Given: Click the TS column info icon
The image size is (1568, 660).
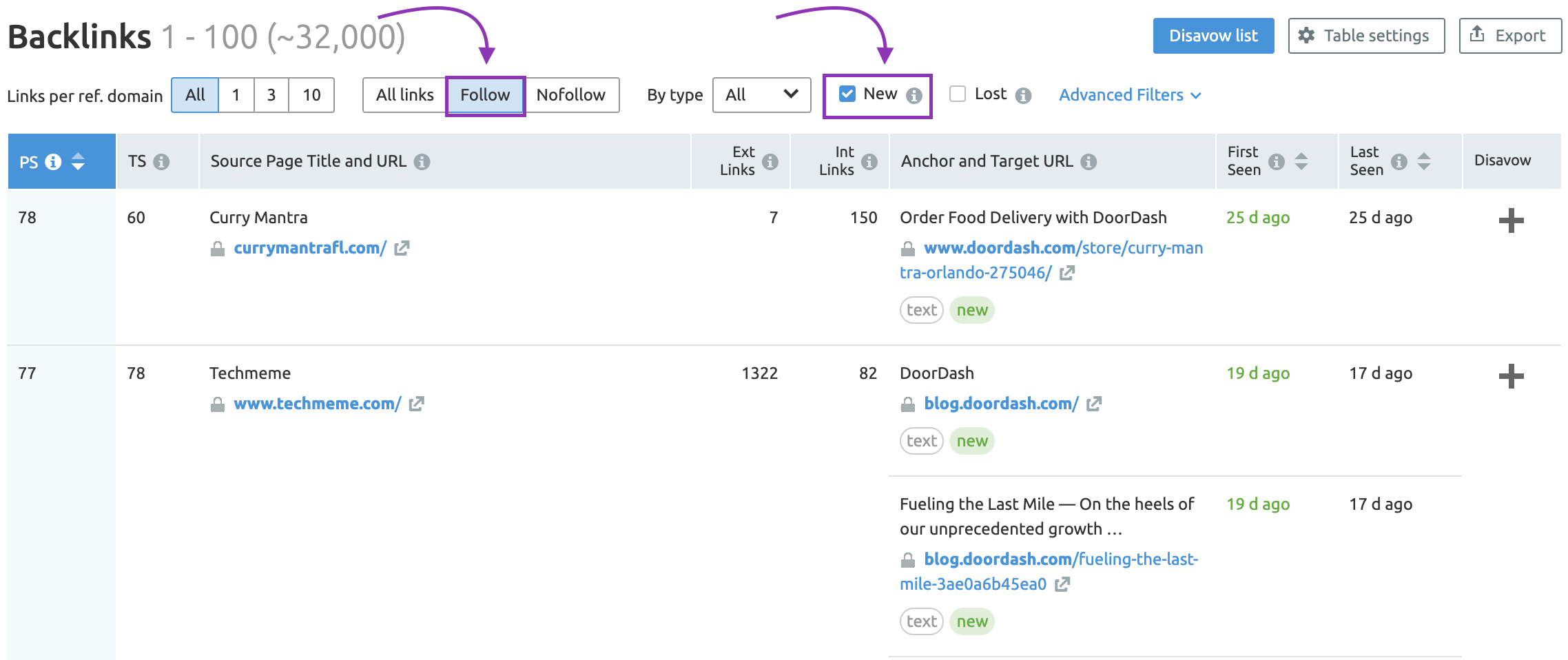Looking at the screenshot, I should 161,161.
